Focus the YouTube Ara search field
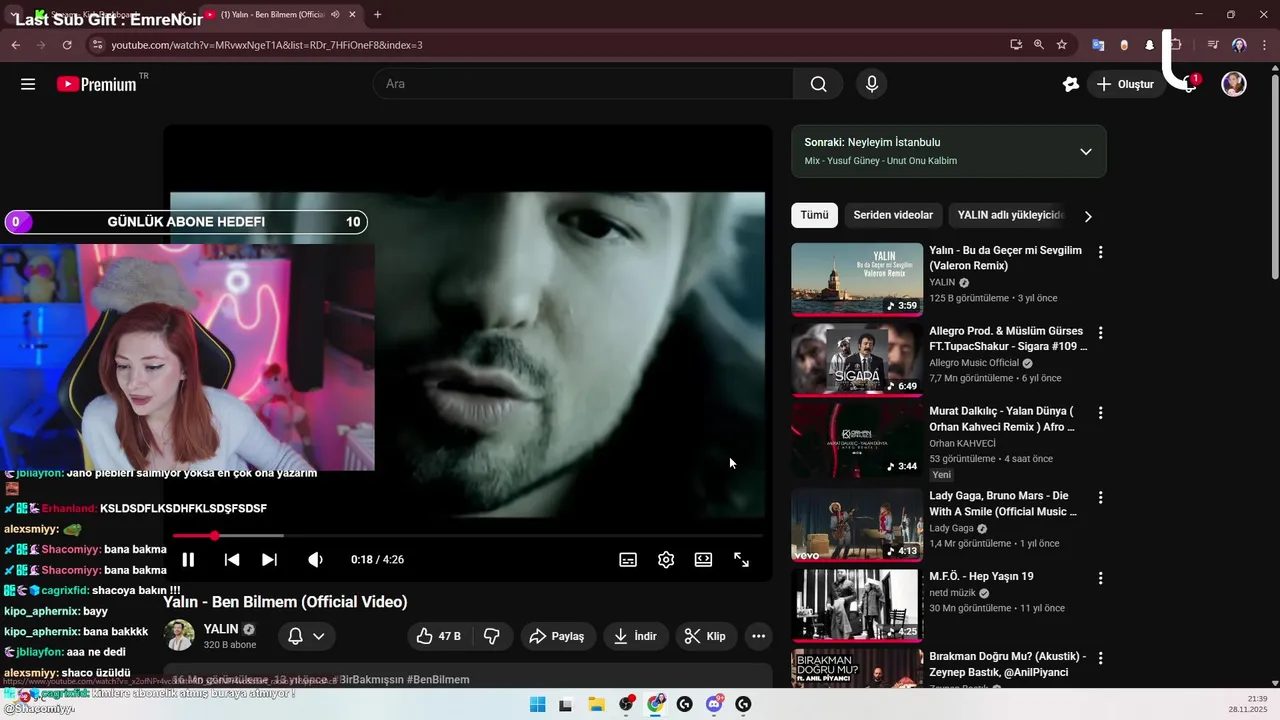Screen dimensions: 1280x720 [583, 84]
